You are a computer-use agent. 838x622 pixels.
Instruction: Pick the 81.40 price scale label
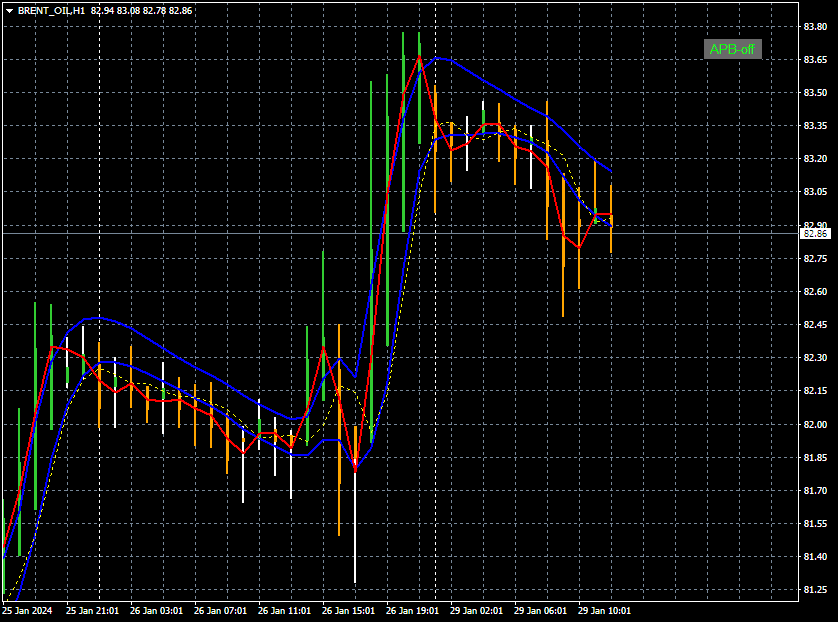816,557
